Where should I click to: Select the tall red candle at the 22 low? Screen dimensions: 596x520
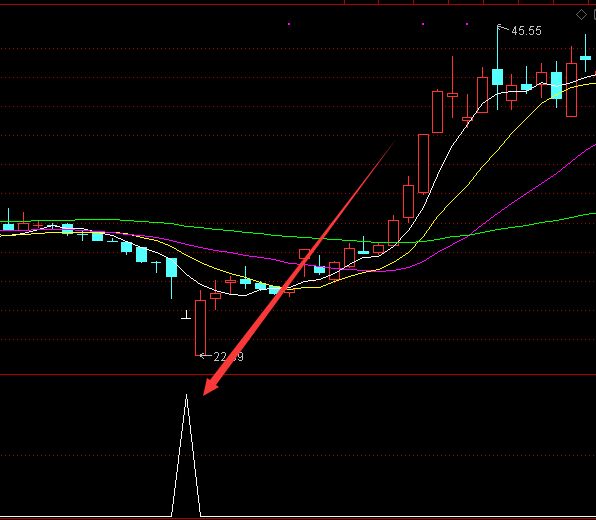coord(200,328)
